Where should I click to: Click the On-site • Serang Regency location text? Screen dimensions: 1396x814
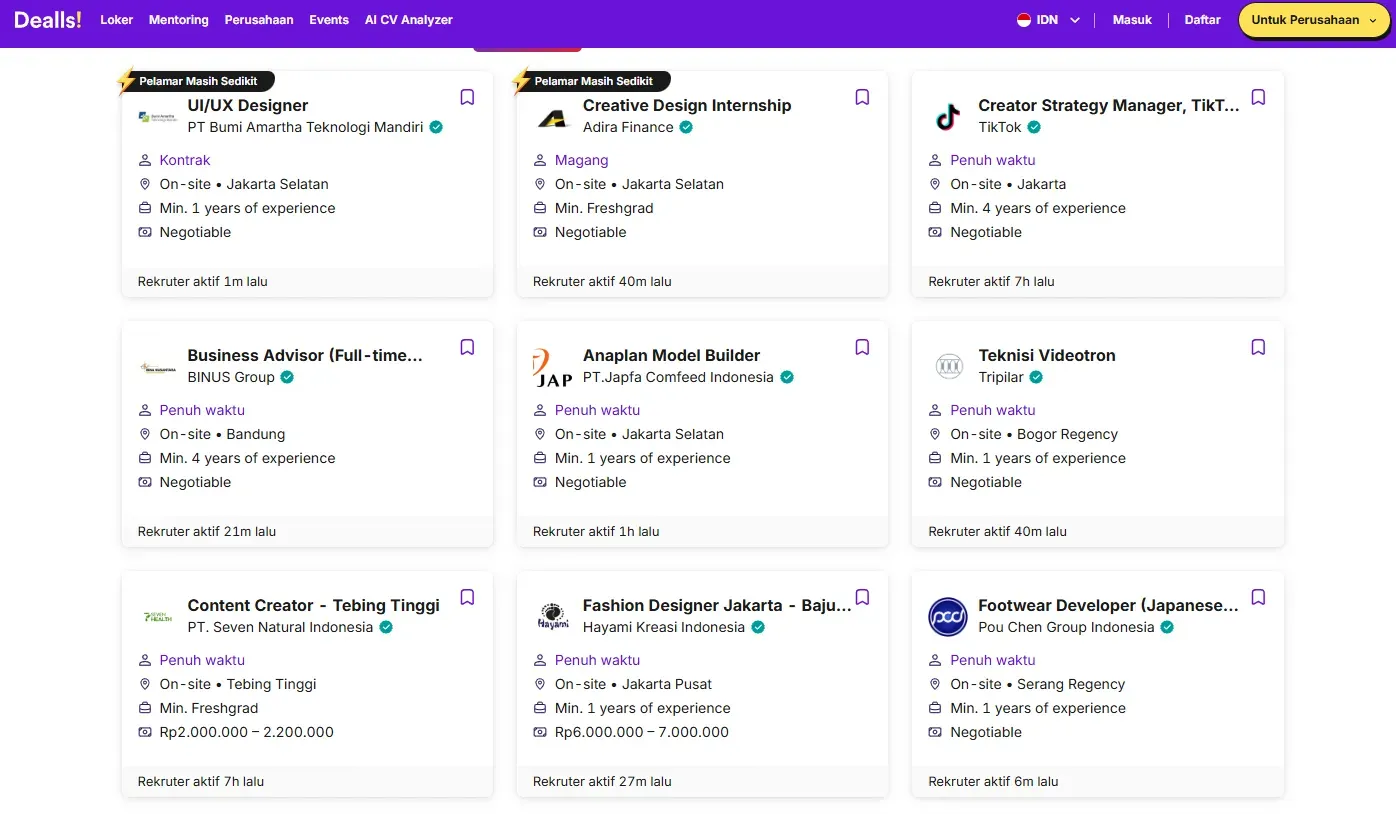tap(1038, 684)
